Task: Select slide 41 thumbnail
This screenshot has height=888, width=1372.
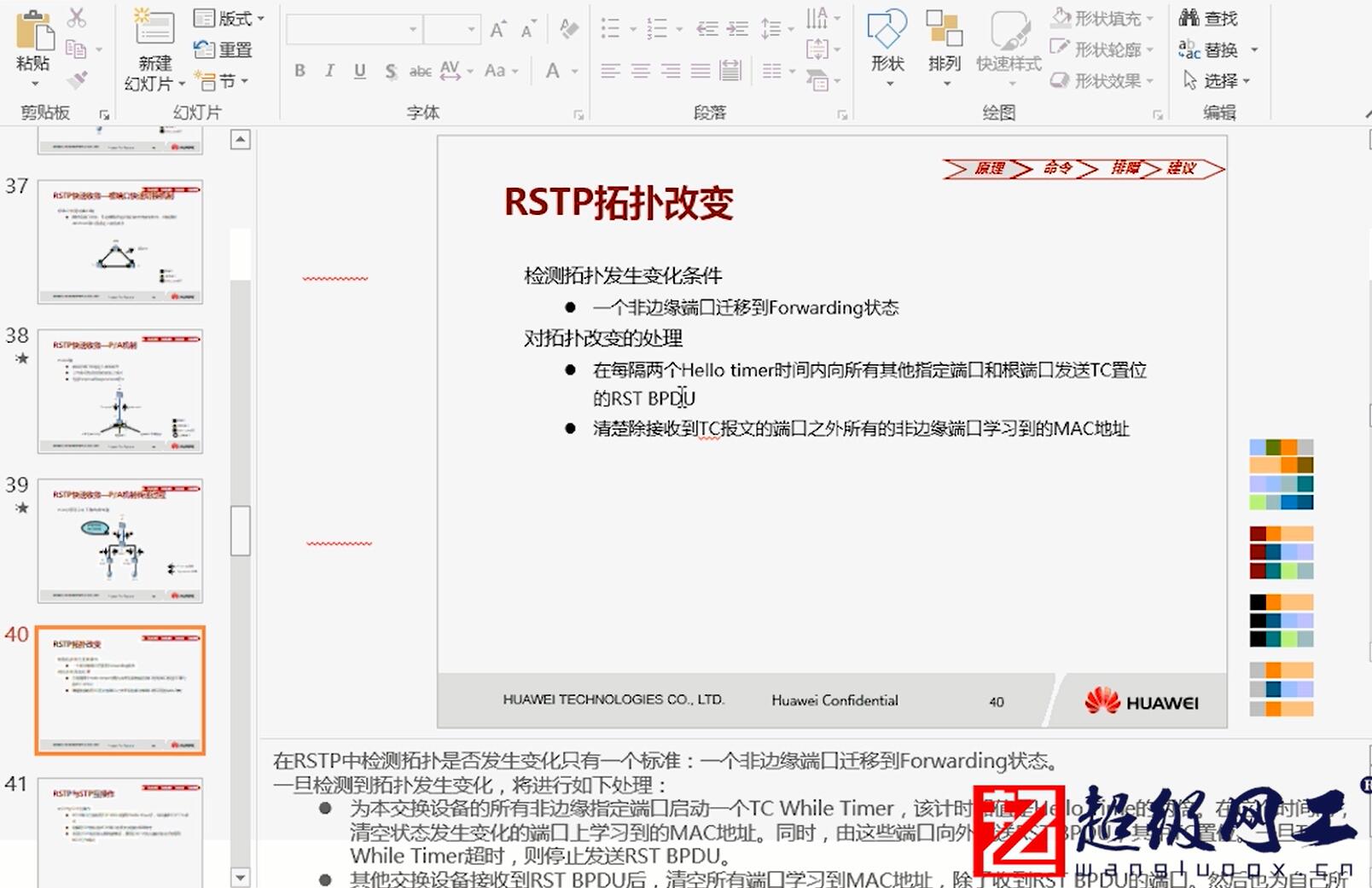Action: (120, 832)
